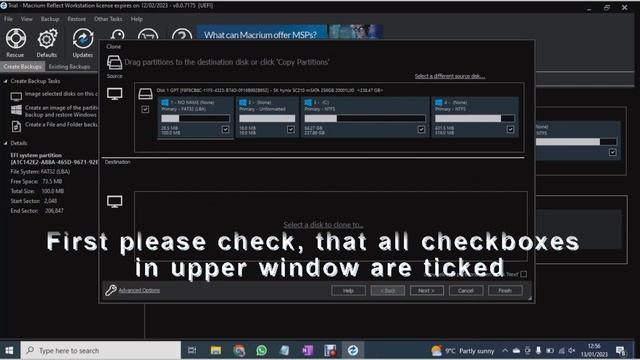Image resolution: width=640 pixels, height=360 pixels.
Task: Click Windows icon on partition 1 NO NAME
Action: click(165, 102)
